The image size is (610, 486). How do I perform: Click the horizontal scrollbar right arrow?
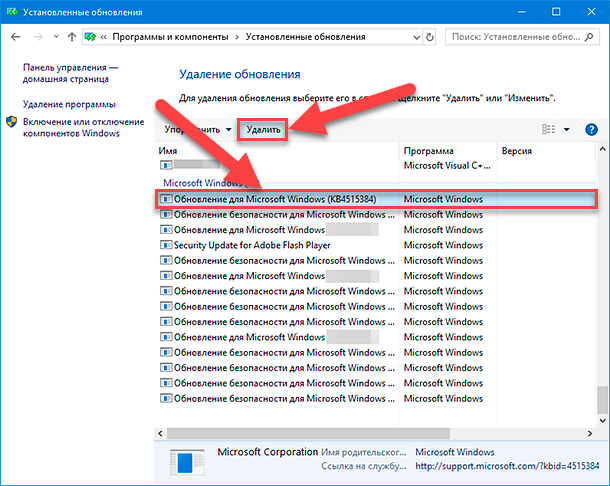coord(590,433)
